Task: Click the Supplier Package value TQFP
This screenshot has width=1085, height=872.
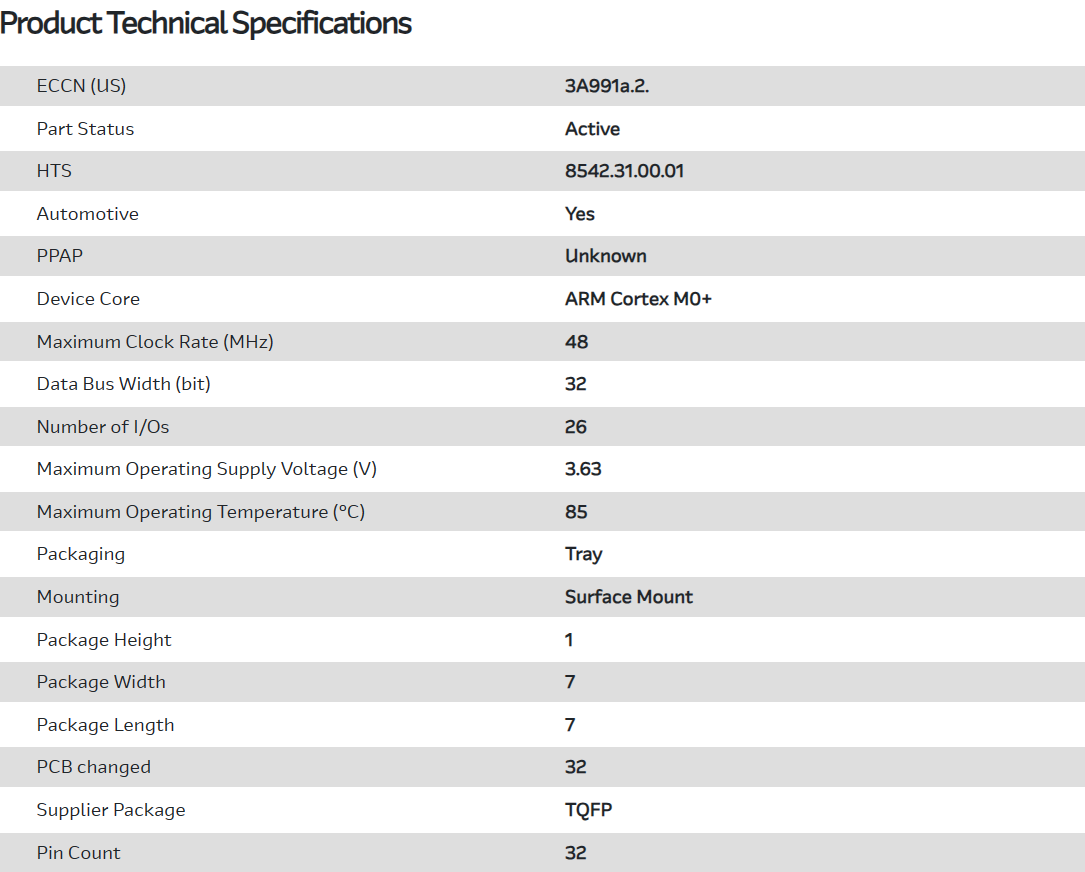Action: click(x=588, y=810)
